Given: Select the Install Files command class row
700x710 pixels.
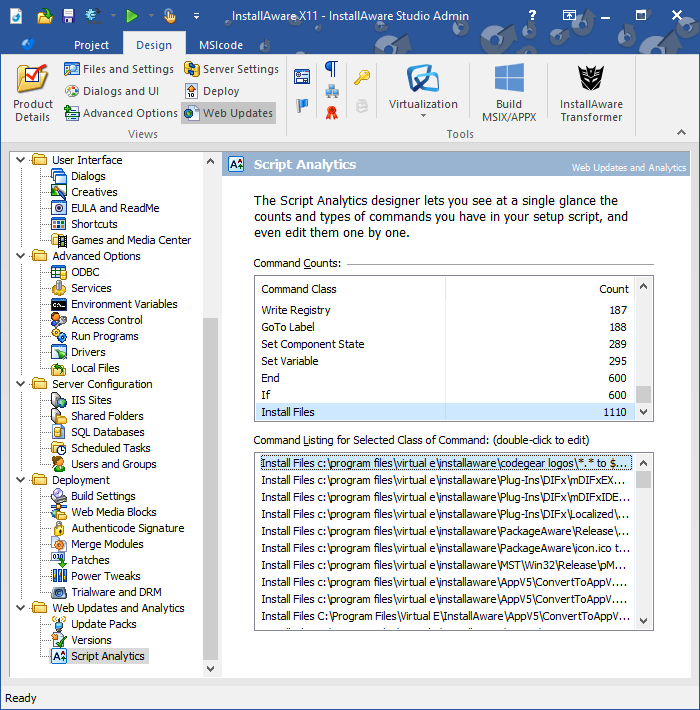Looking at the screenshot, I should [x=444, y=412].
